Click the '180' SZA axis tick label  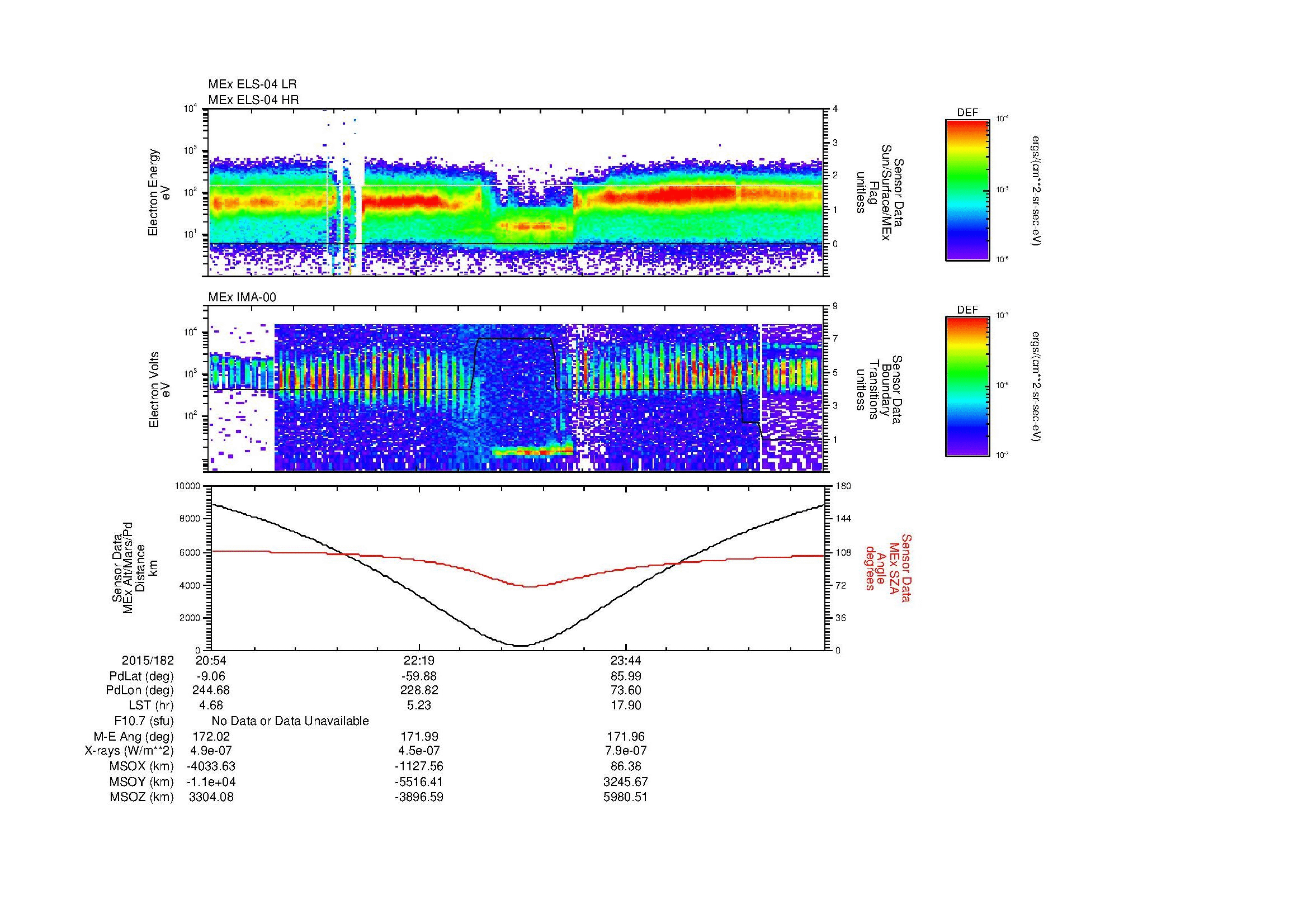point(844,486)
